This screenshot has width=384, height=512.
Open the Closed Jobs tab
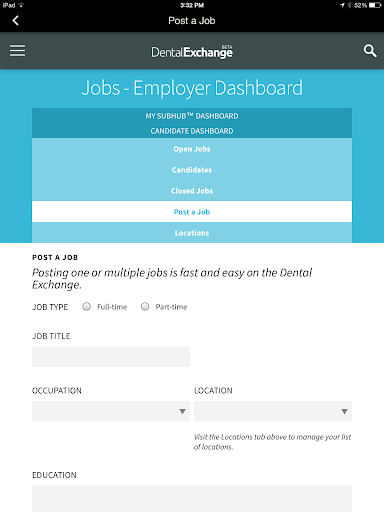coord(192,191)
